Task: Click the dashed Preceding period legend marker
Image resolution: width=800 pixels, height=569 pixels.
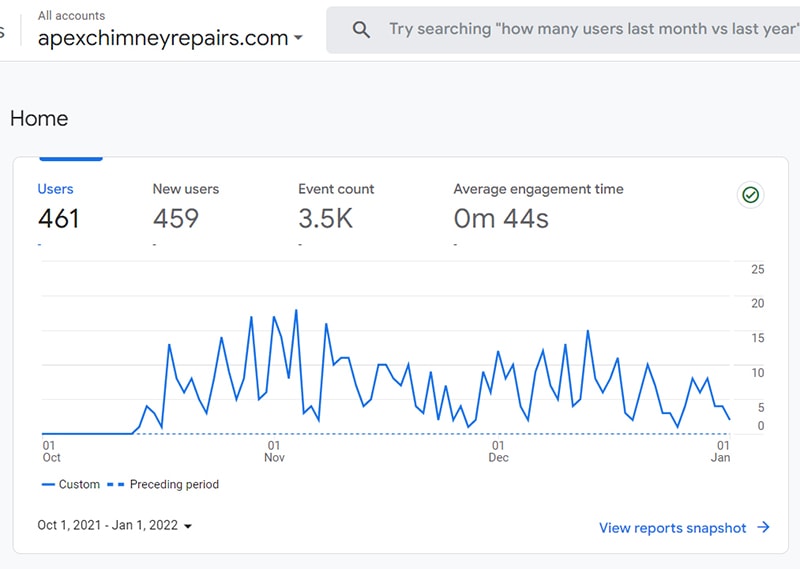Action: 115,485
